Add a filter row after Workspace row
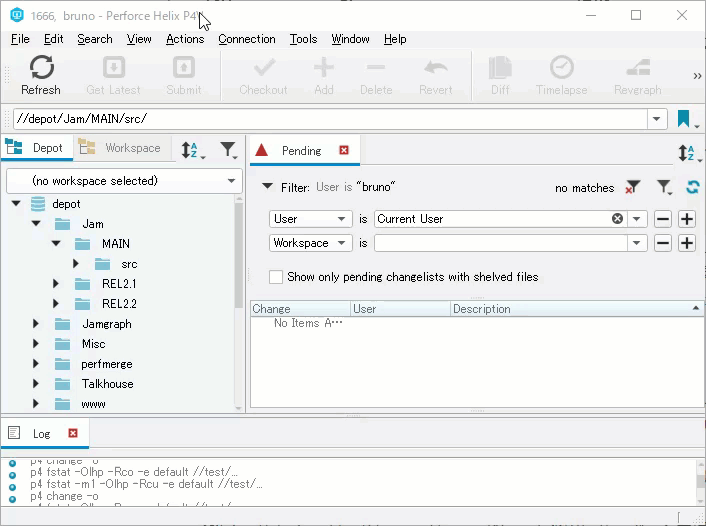 (687, 244)
